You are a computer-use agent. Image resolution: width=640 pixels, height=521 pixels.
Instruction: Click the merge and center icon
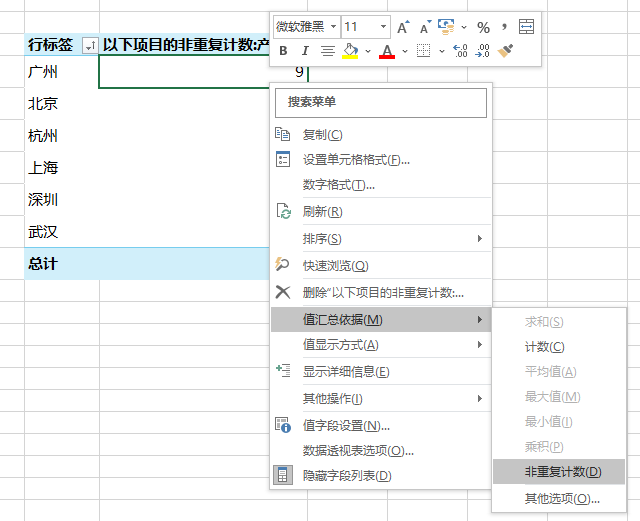527,27
